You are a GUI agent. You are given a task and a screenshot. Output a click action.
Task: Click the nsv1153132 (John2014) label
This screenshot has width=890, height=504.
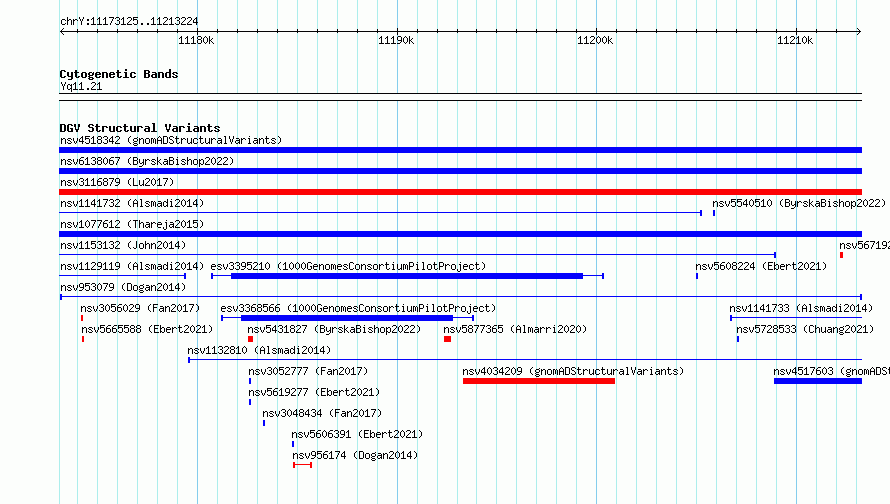123,245
